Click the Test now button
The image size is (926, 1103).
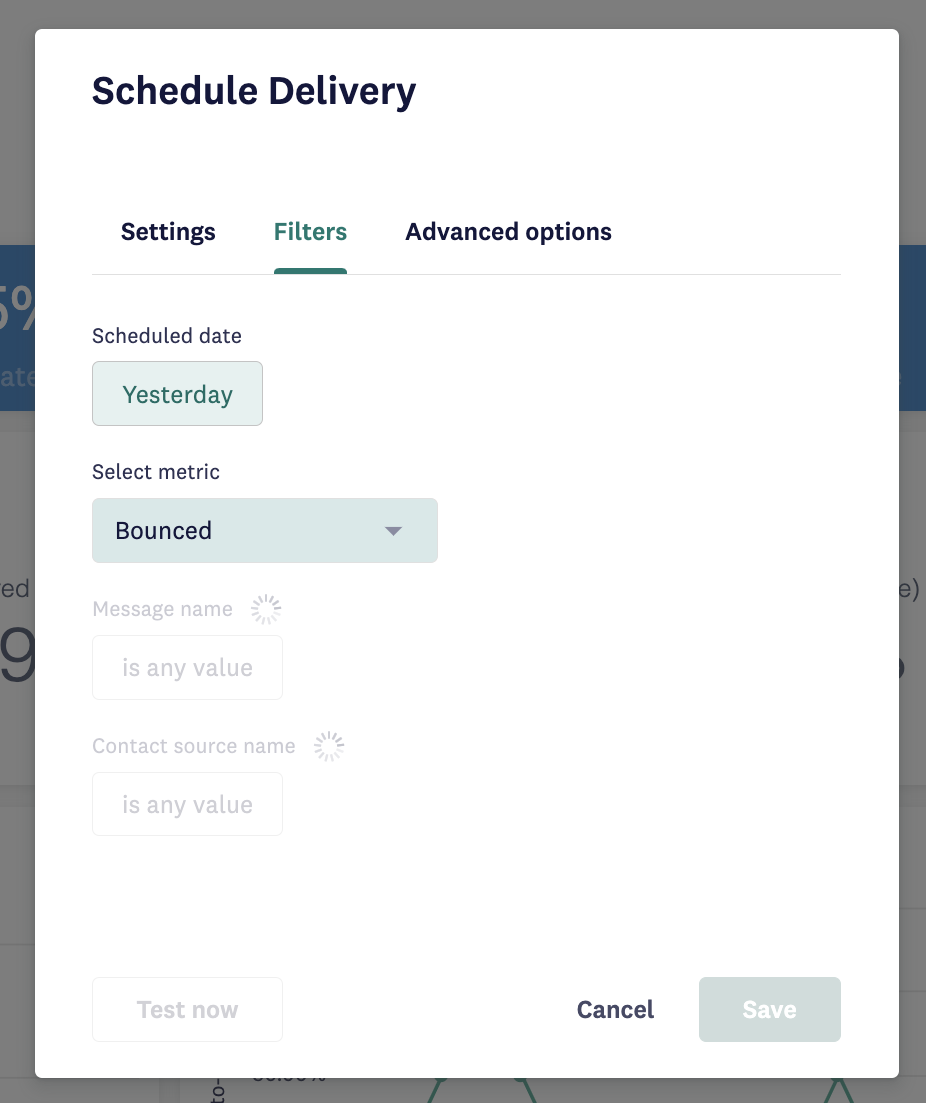coord(187,1009)
